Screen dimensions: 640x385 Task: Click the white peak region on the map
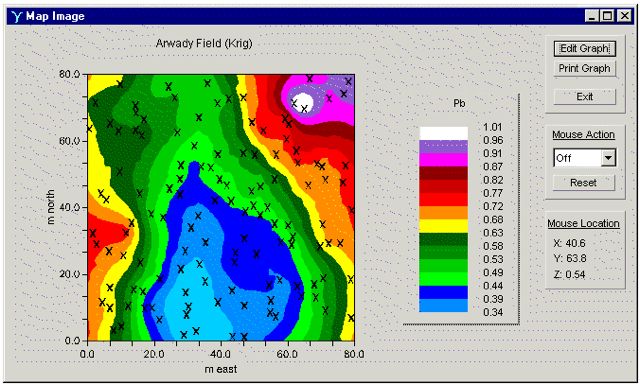(x=305, y=102)
